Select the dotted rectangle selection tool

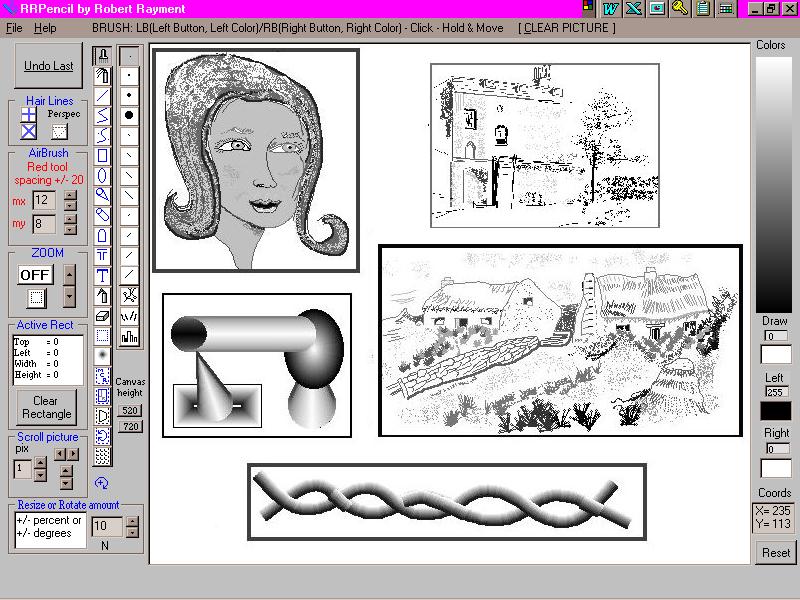(x=102, y=336)
